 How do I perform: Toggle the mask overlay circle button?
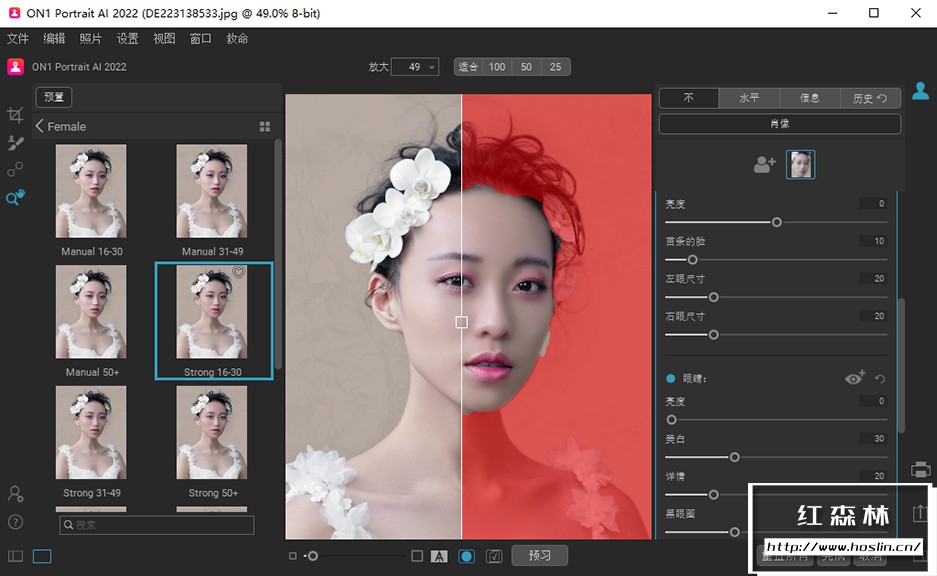(x=466, y=556)
